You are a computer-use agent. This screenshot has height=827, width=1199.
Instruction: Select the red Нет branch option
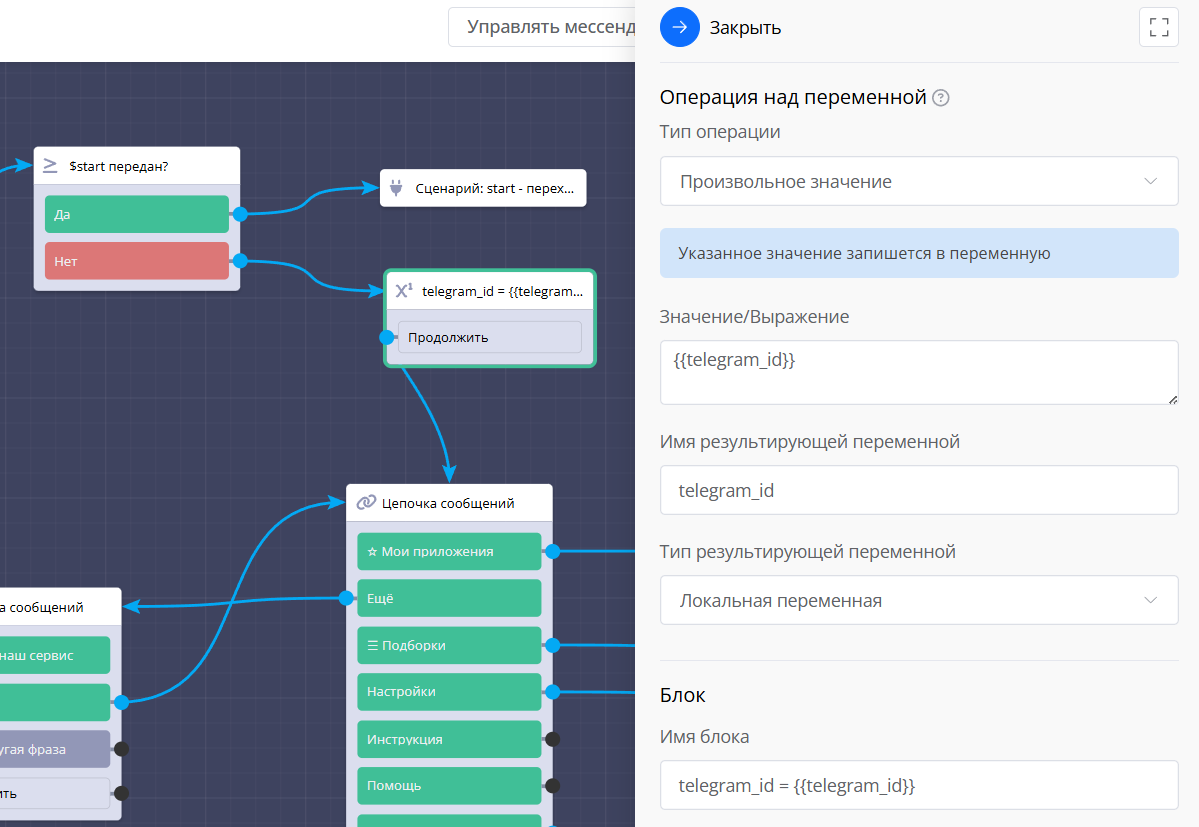[137, 261]
